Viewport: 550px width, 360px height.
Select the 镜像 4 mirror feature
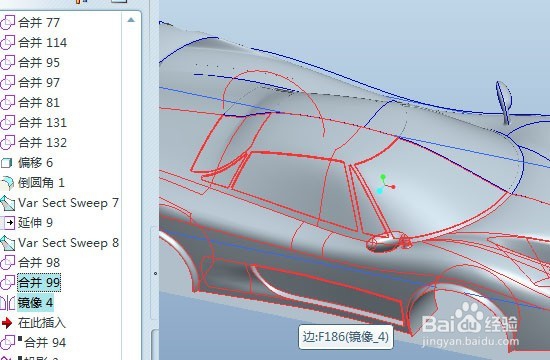(x=35, y=302)
